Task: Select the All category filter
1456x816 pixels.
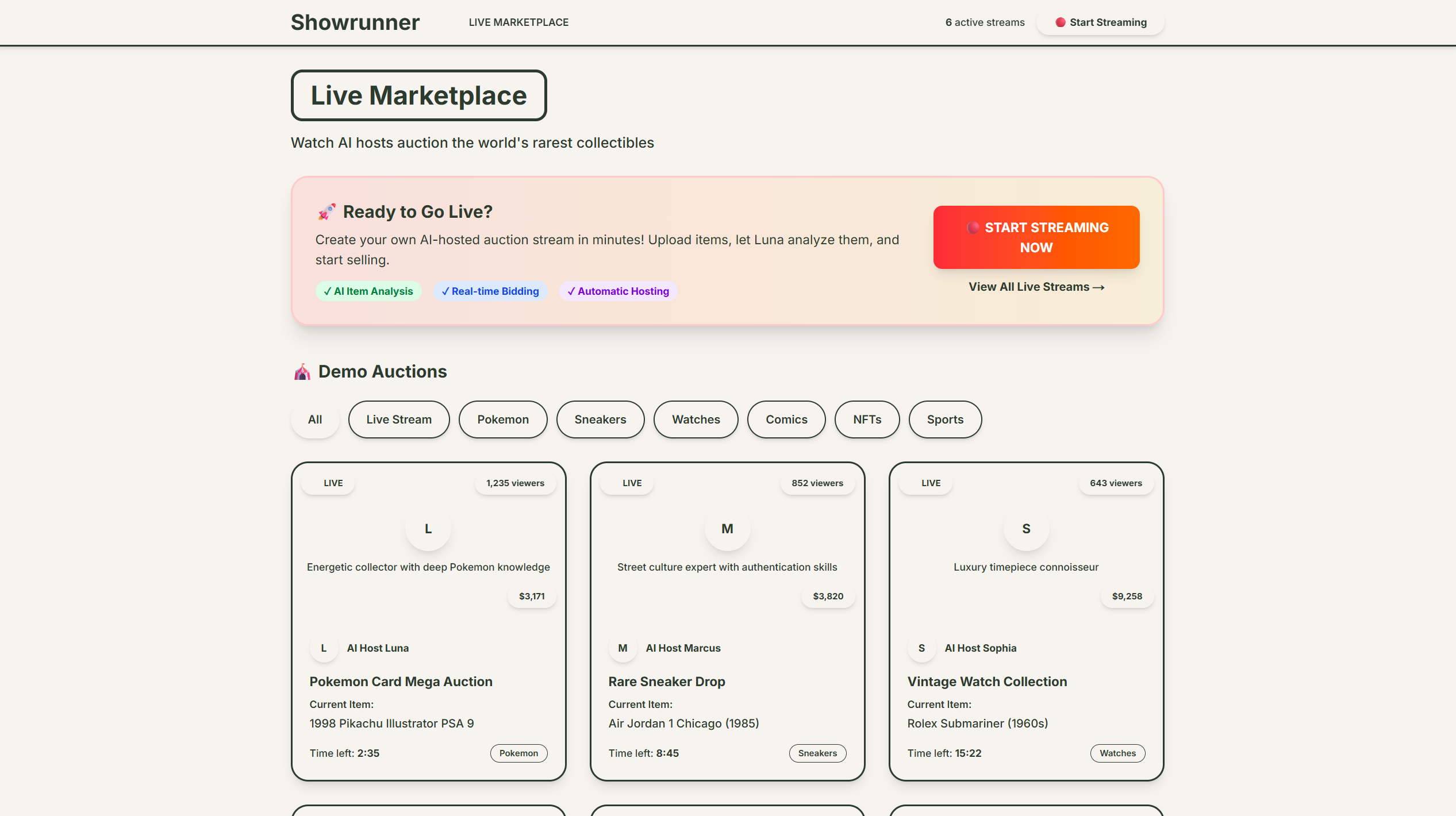Action: tap(314, 419)
